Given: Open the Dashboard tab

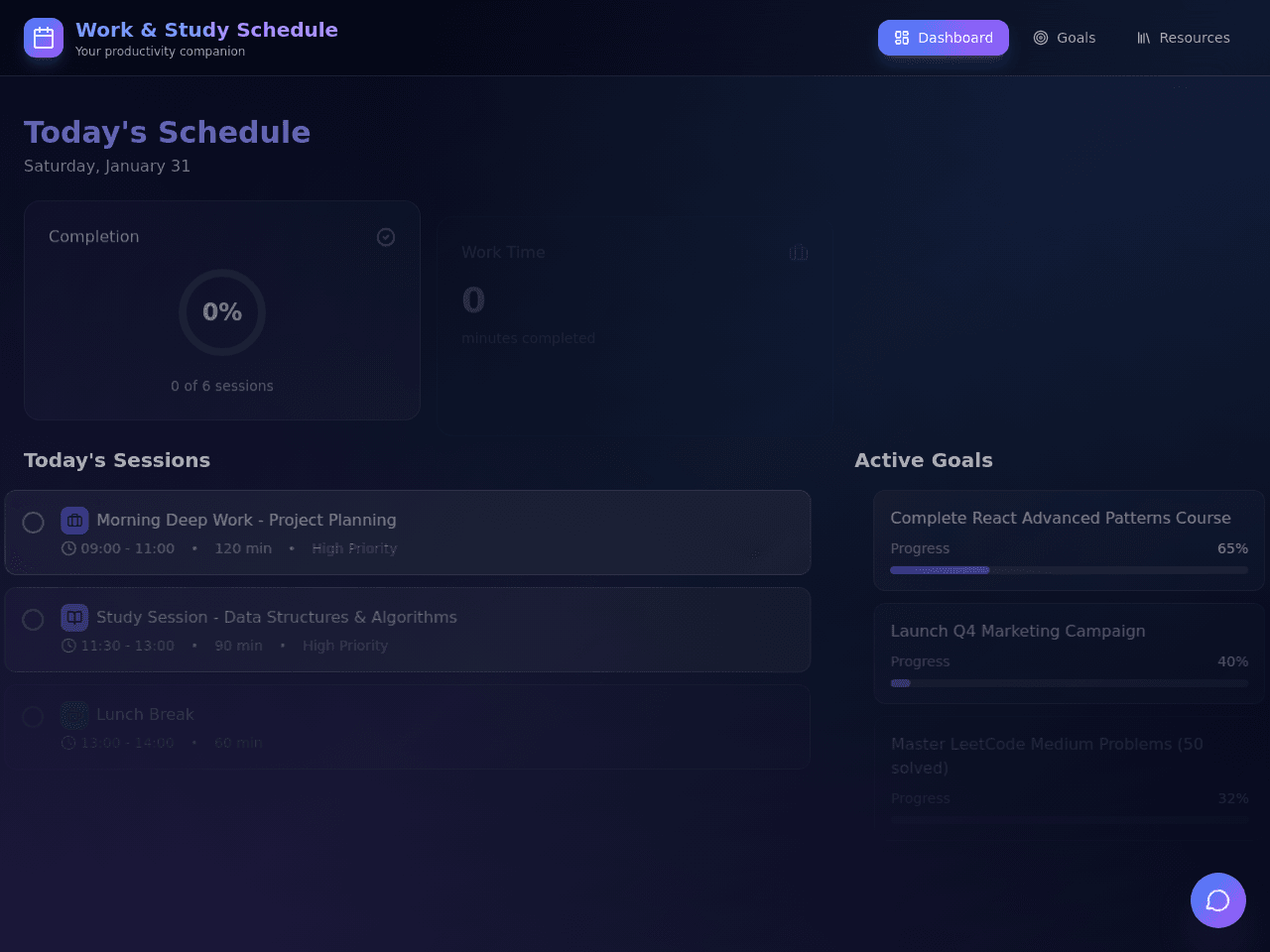Looking at the screenshot, I should point(944,38).
